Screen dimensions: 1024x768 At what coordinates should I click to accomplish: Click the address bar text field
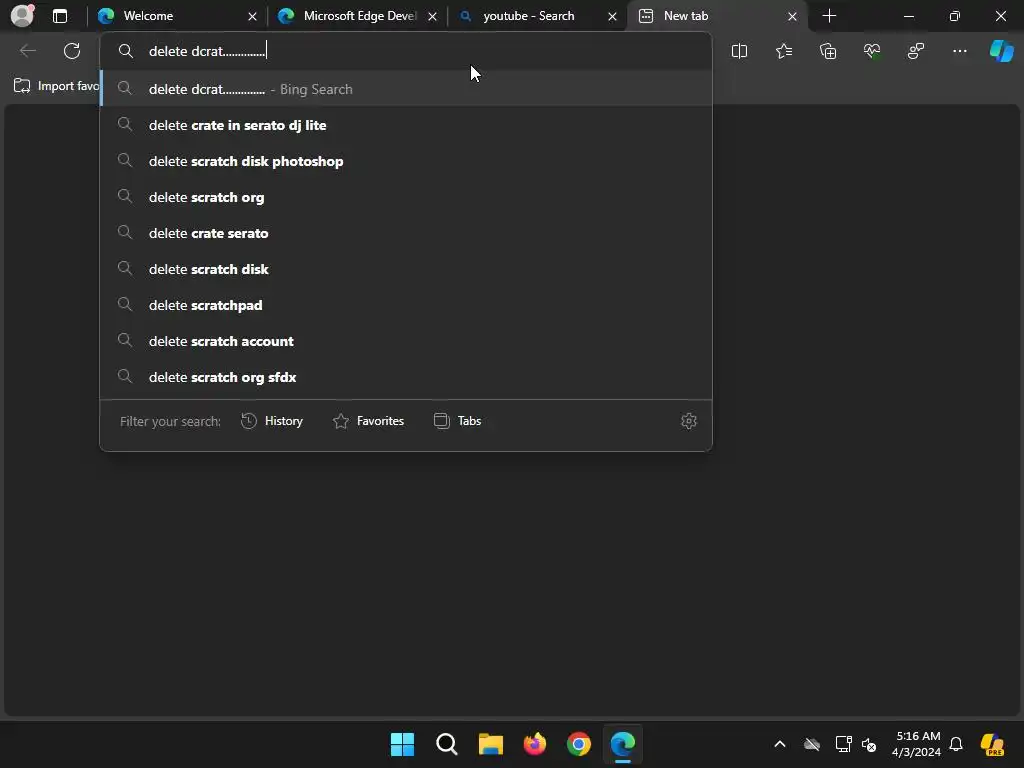click(405, 51)
